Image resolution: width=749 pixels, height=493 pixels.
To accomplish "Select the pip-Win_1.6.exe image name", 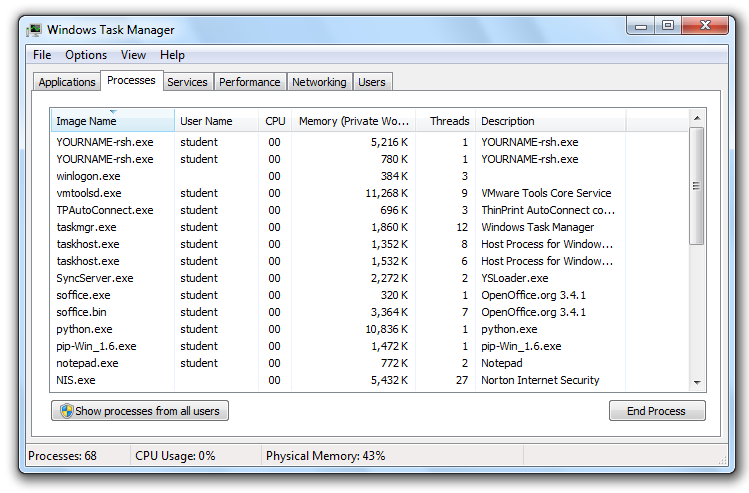I will [96, 346].
